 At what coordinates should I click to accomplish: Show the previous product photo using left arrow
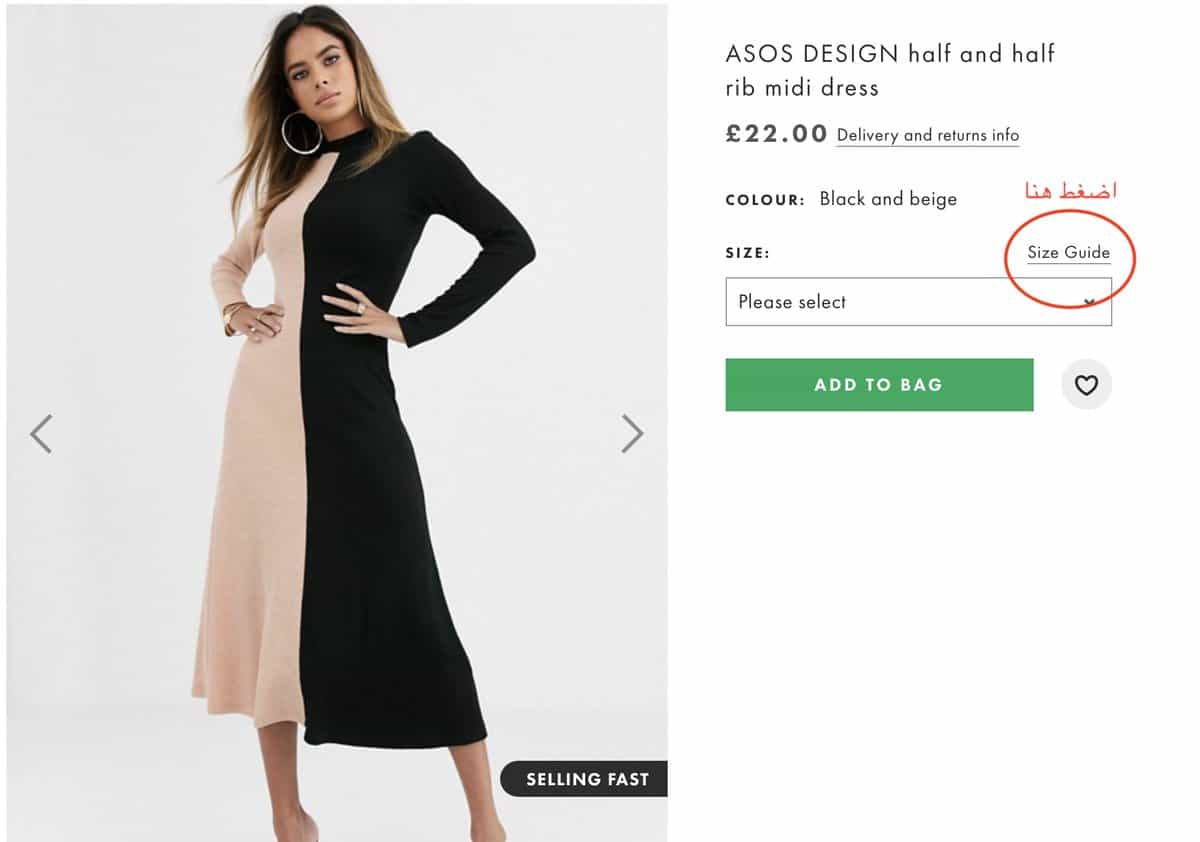(x=40, y=434)
